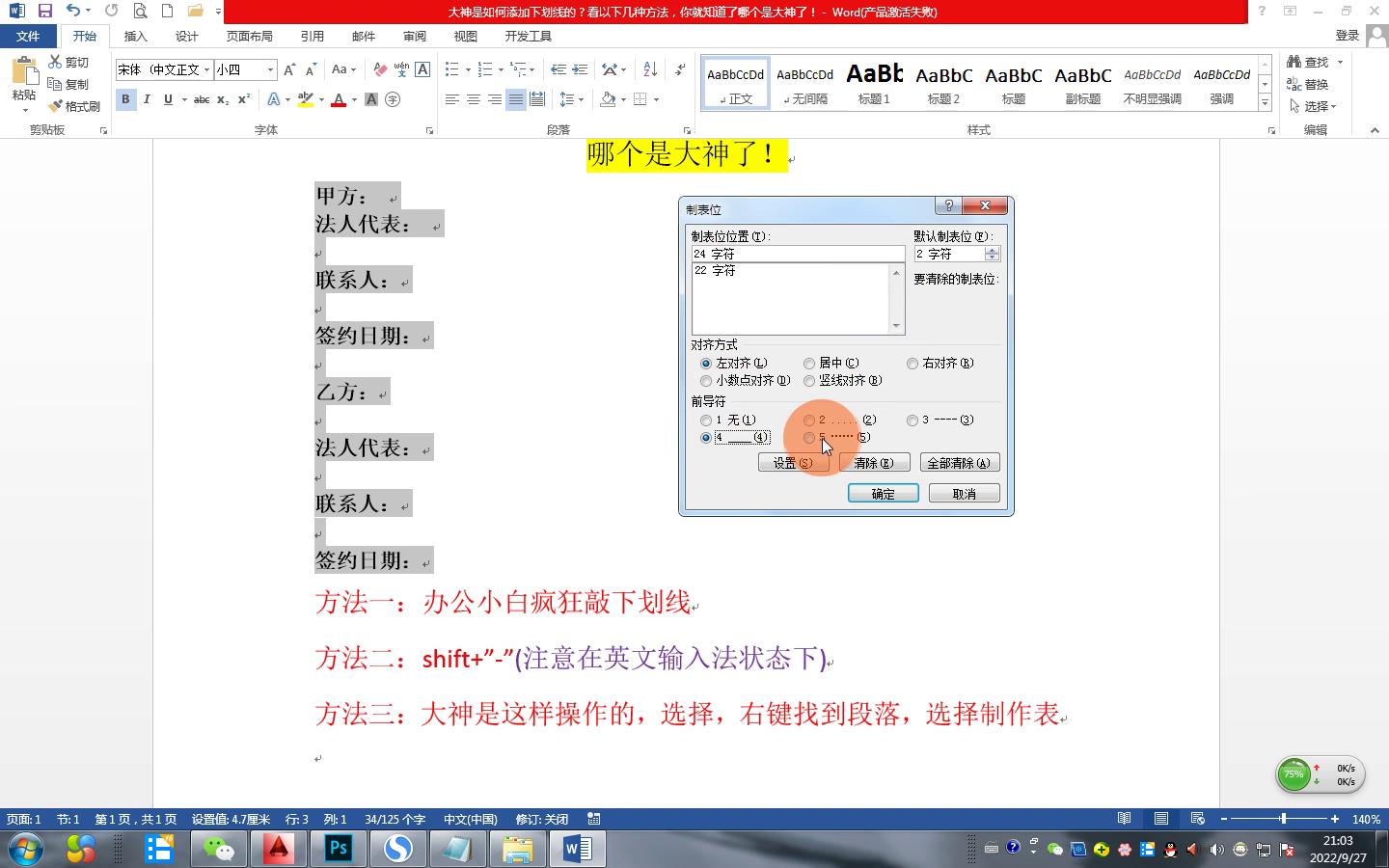
Task: Choose leader option 1 无
Action: (706, 420)
